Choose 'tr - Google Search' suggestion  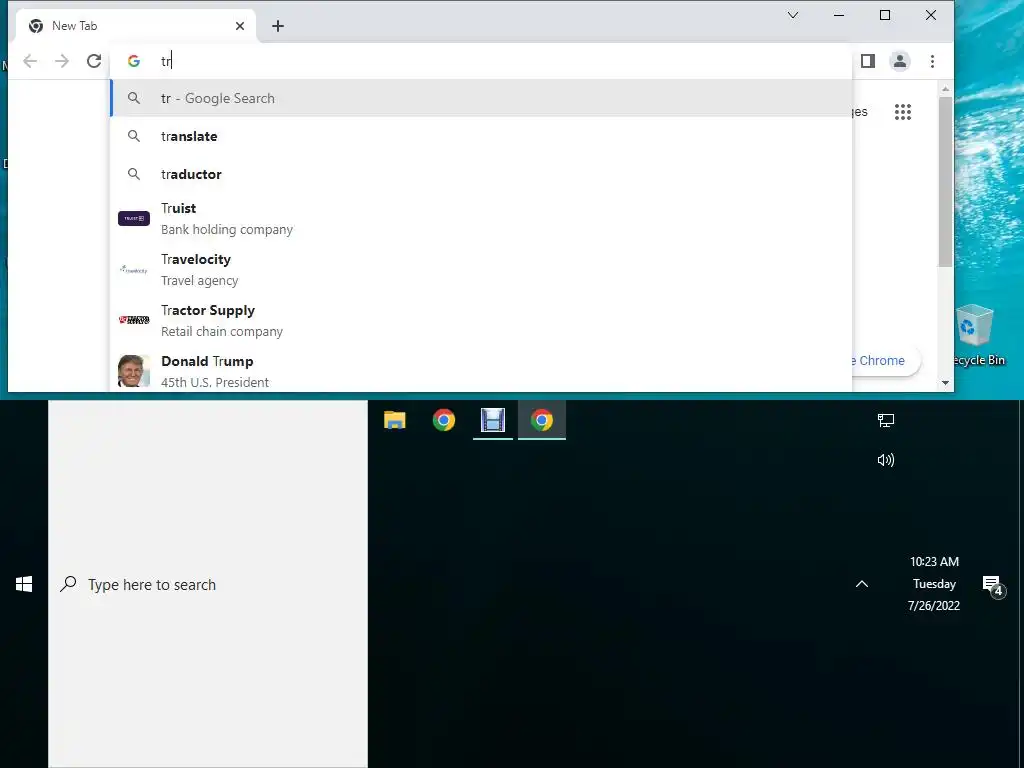click(x=481, y=98)
